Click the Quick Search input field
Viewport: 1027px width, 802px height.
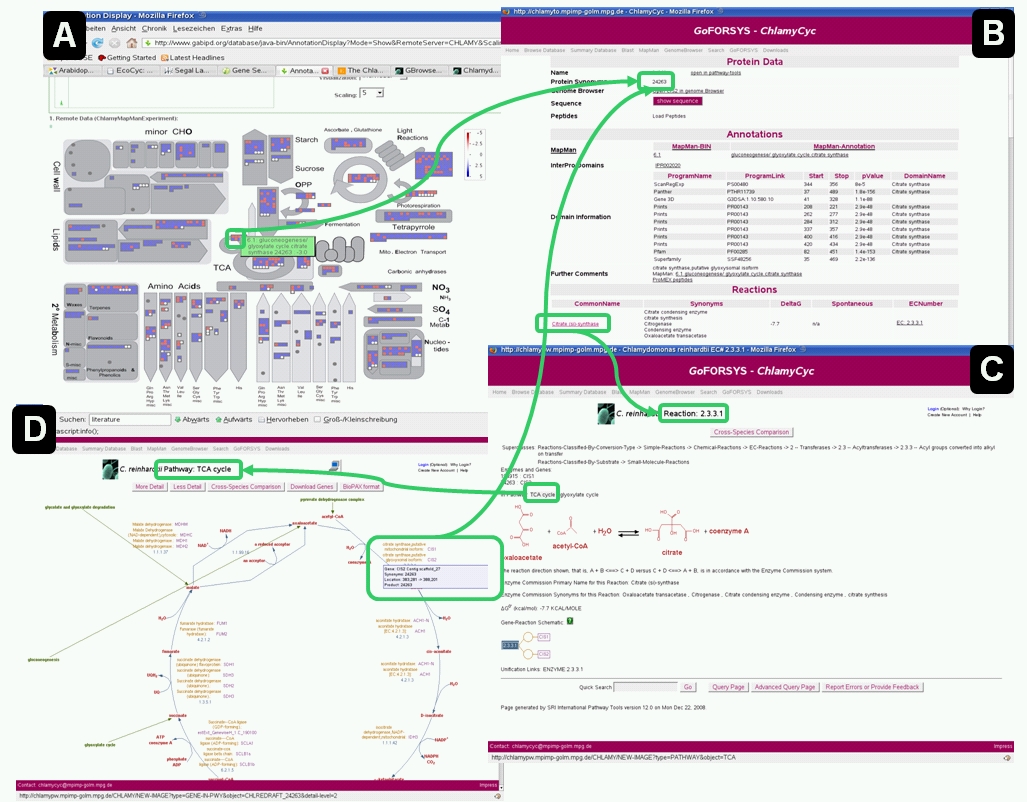(x=646, y=687)
